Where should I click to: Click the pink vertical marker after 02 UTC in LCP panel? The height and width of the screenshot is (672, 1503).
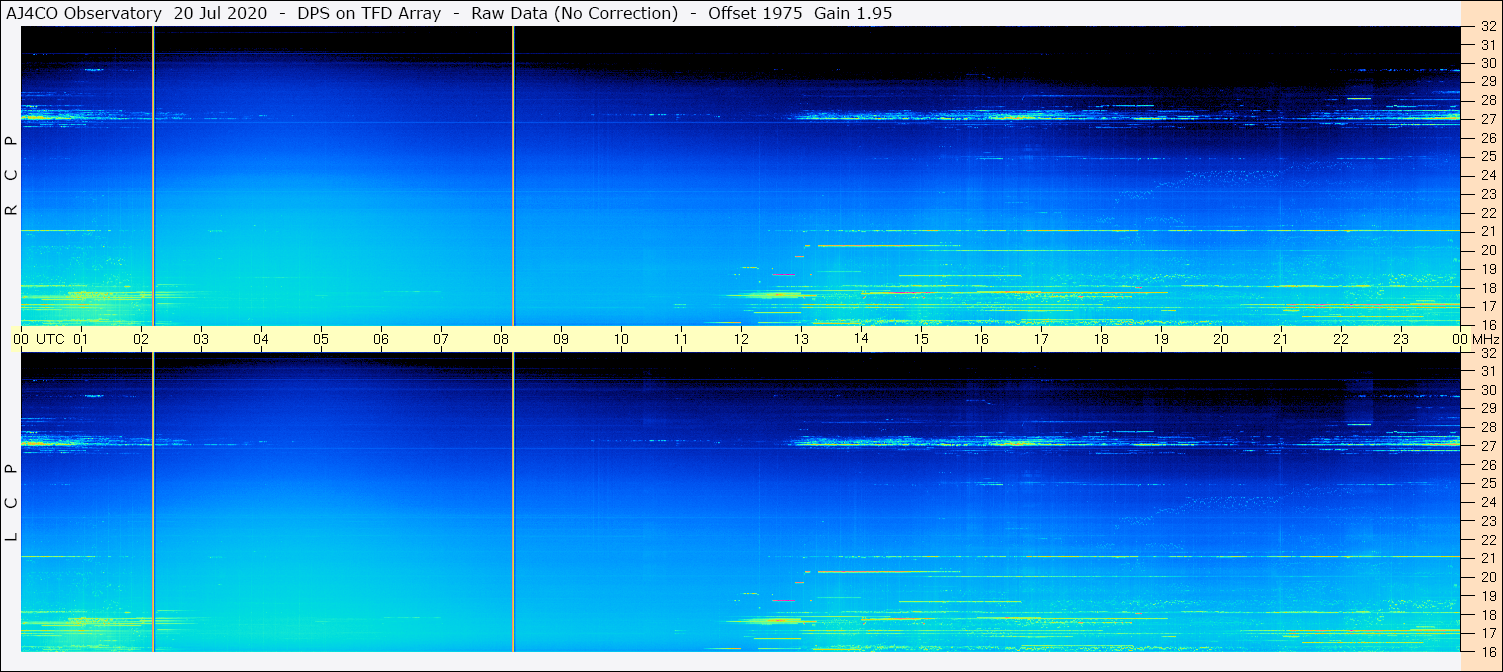153,503
